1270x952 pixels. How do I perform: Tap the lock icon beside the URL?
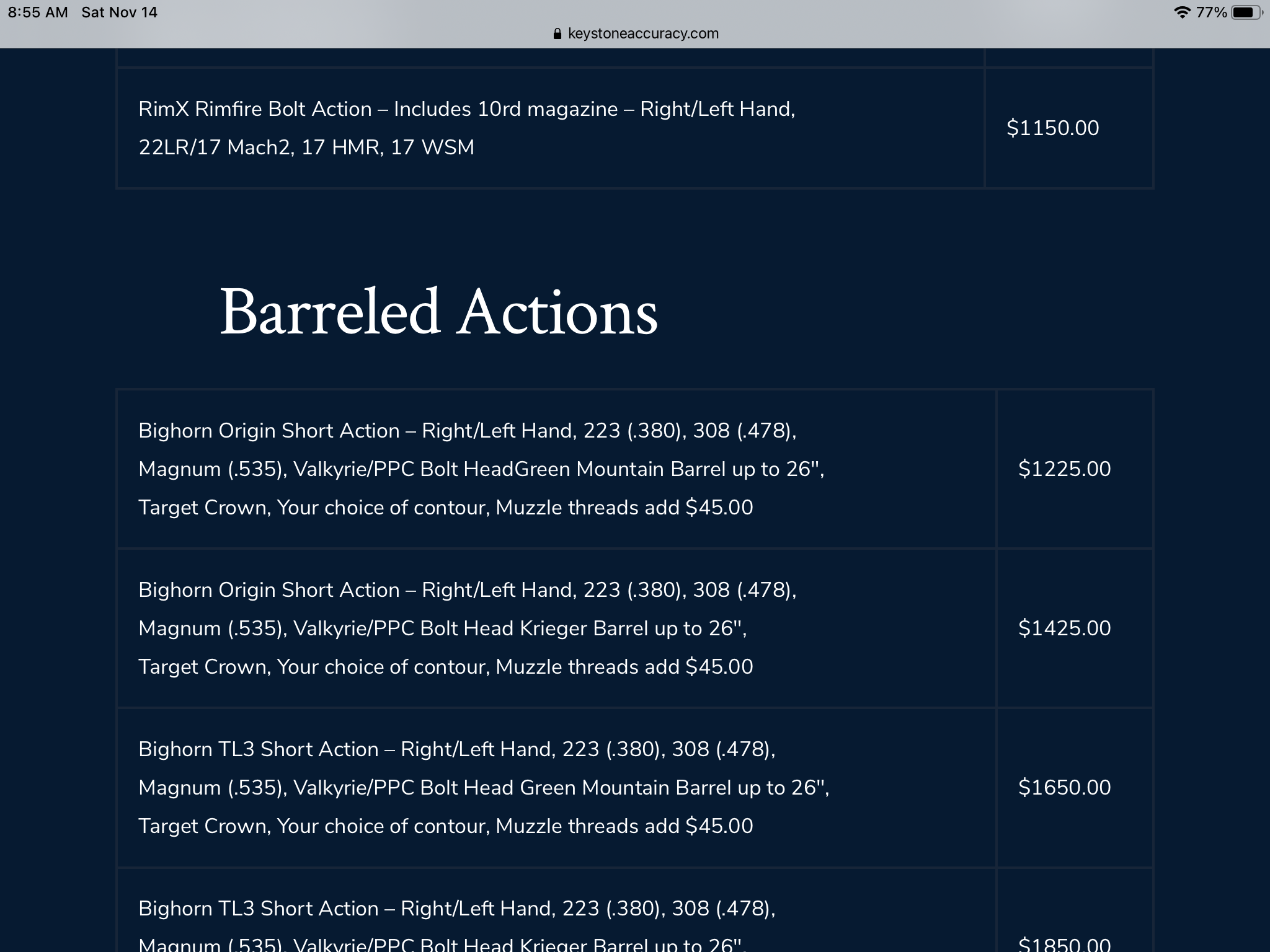click(557, 34)
